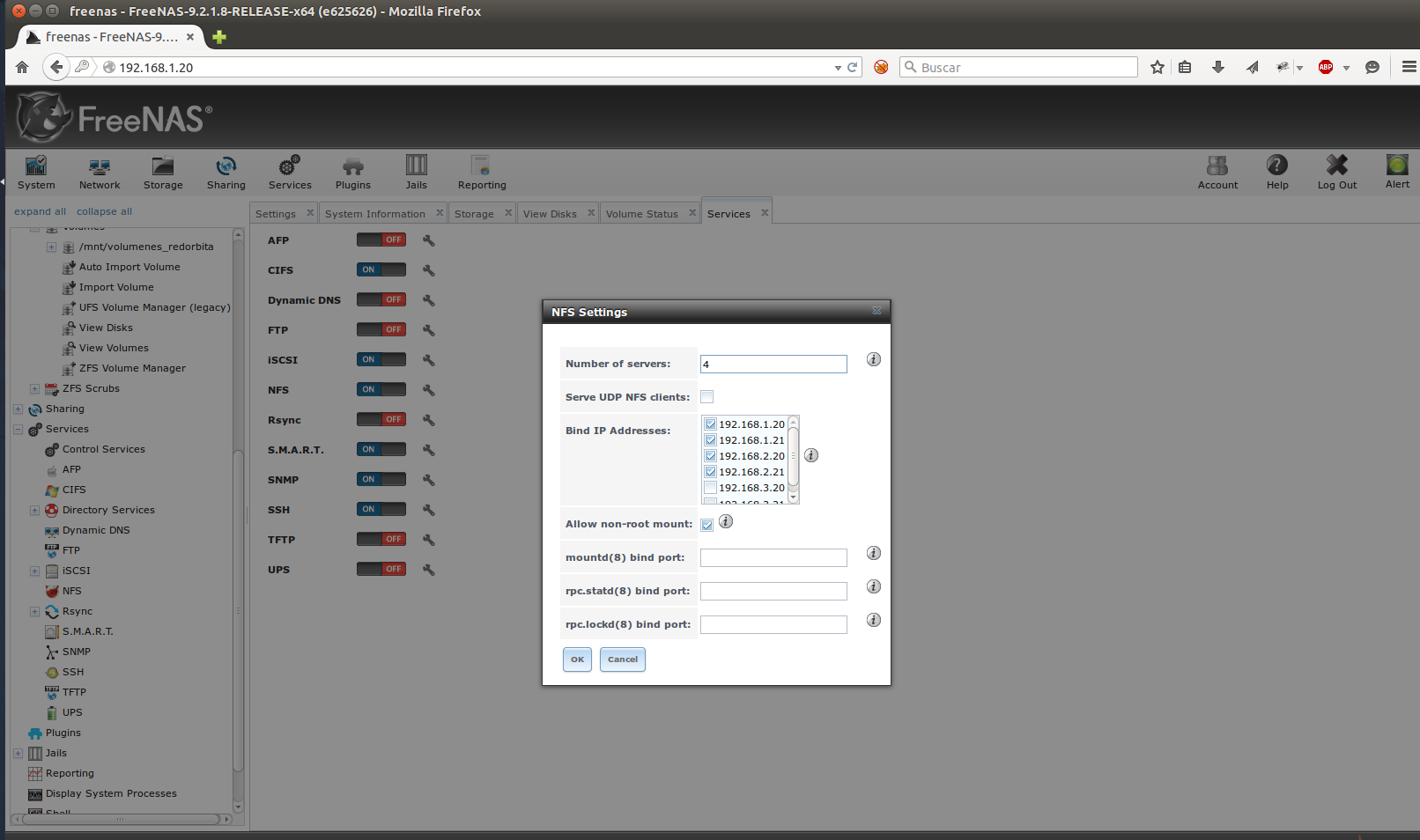Collapse the Services tree node
The width and height of the screenshot is (1420, 840).
pos(18,430)
